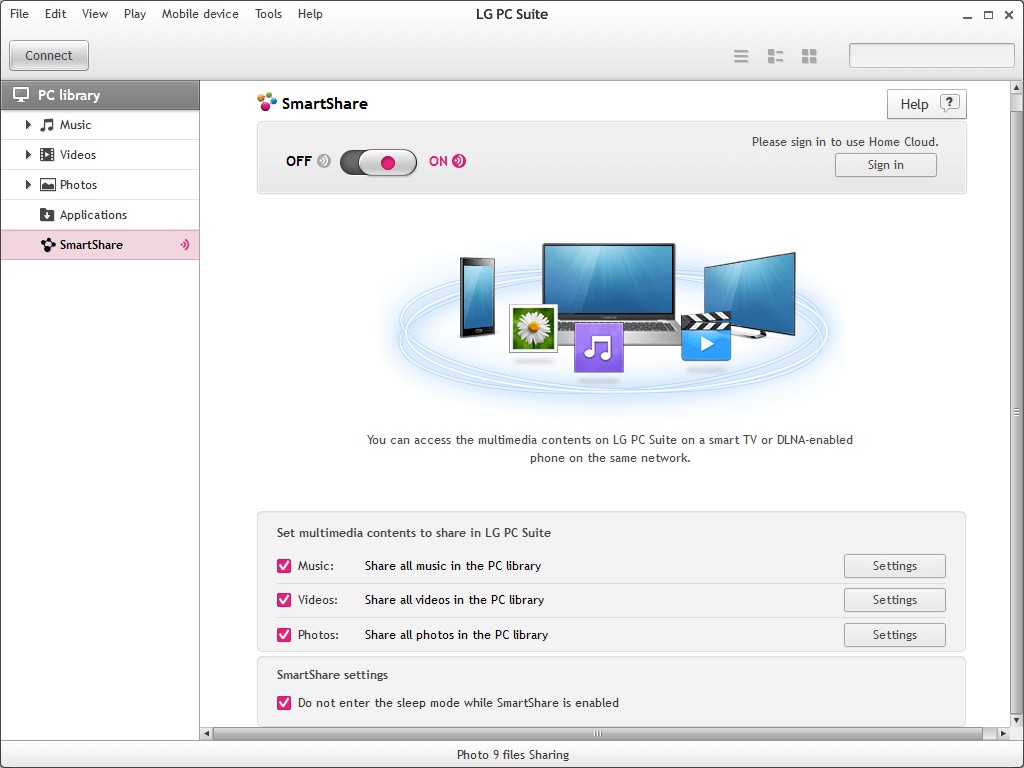Open the Tools menu
The image size is (1024, 768).
click(x=268, y=14)
